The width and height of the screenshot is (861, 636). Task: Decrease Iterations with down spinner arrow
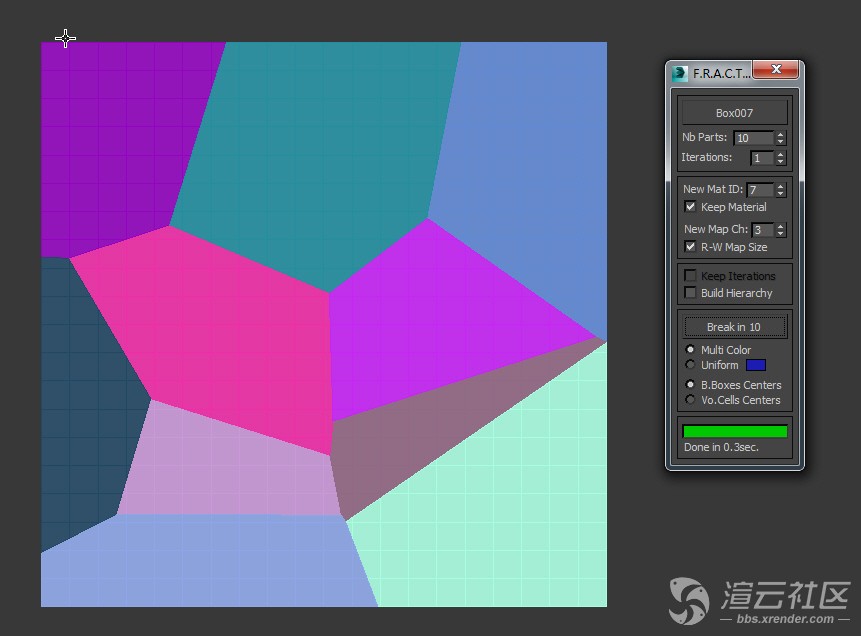(x=780, y=162)
